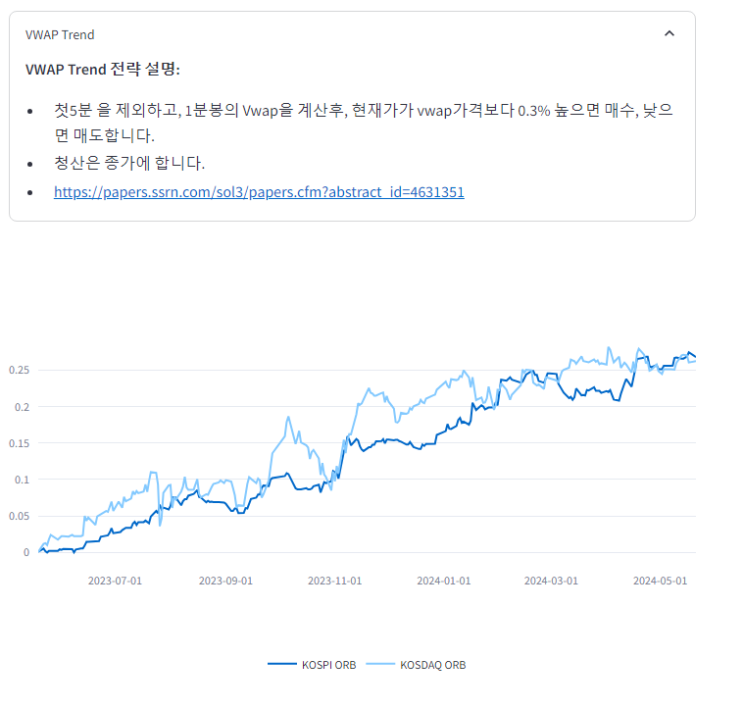
Task: Pick the 2024-05-01 x-axis label
Action: coord(661,580)
